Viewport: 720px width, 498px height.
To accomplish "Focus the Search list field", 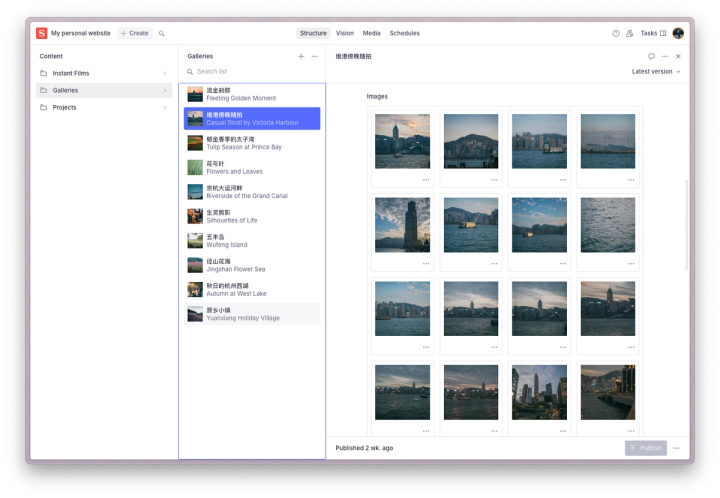I will [252, 72].
